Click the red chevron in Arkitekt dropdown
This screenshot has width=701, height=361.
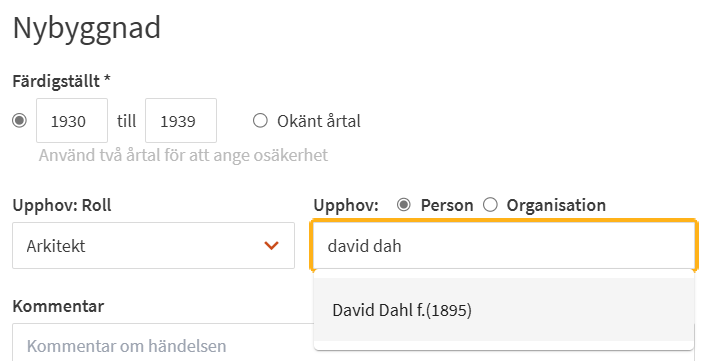(x=271, y=246)
